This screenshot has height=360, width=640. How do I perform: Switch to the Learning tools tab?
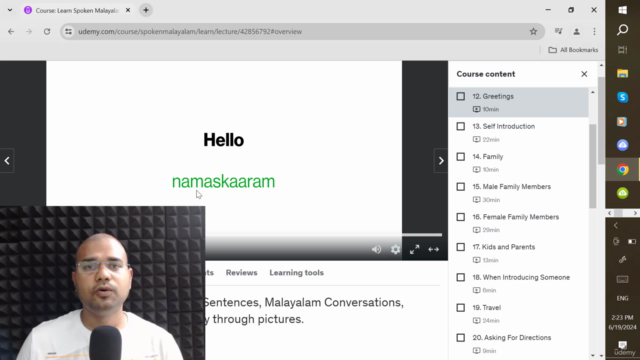pos(296,273)
